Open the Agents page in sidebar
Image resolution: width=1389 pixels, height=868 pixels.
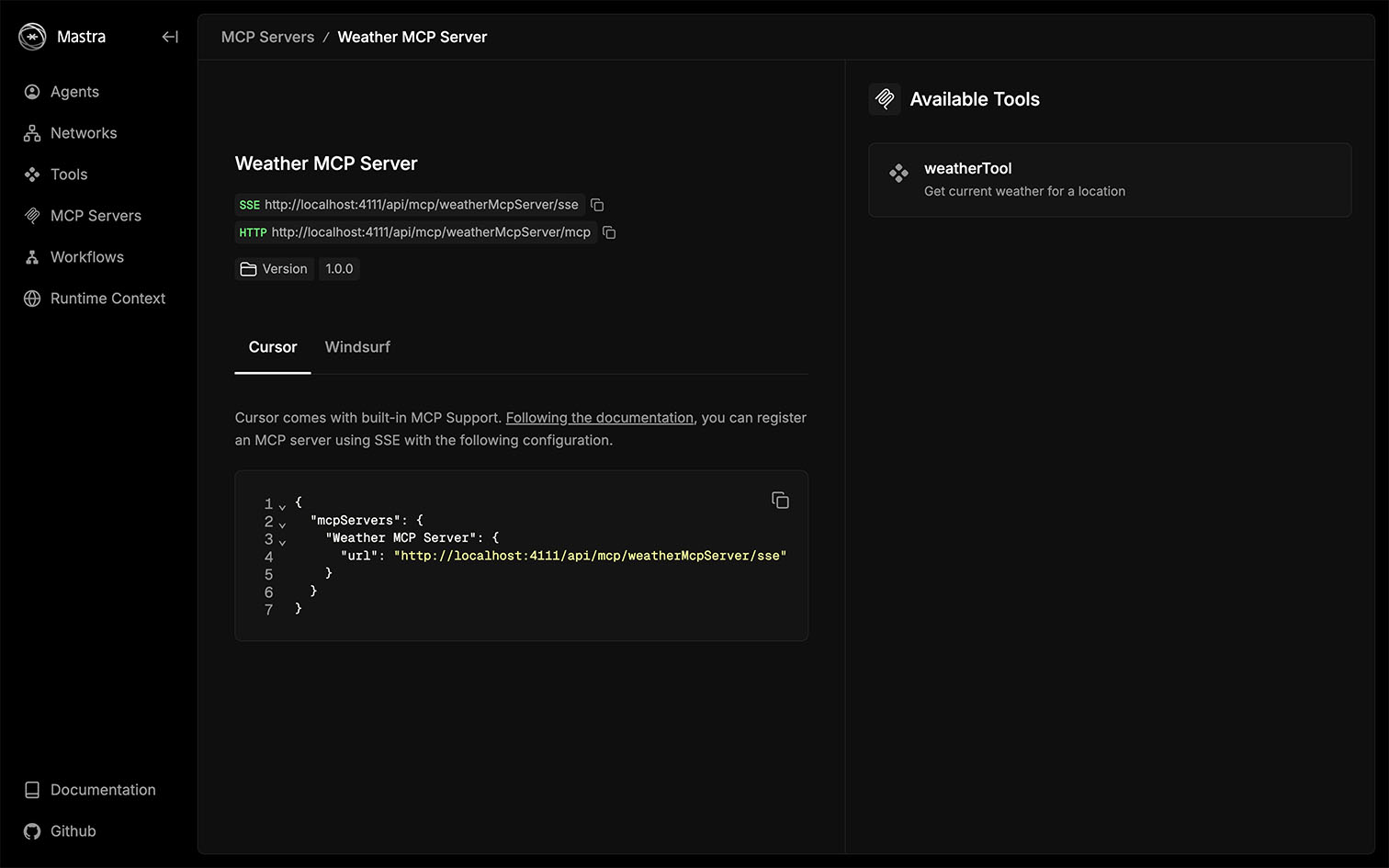(x=74, y=92)
